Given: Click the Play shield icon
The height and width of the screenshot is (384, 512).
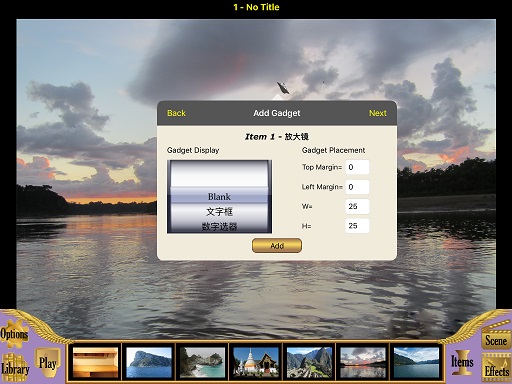Looking at the screenshot, I should [x=48, y=363].
